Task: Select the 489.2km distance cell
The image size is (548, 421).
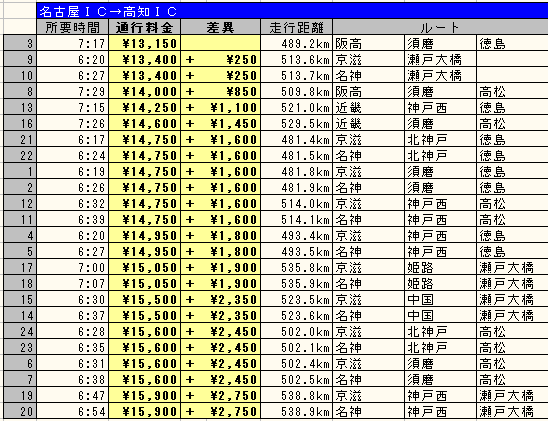Action: click(x=296, y=43)
